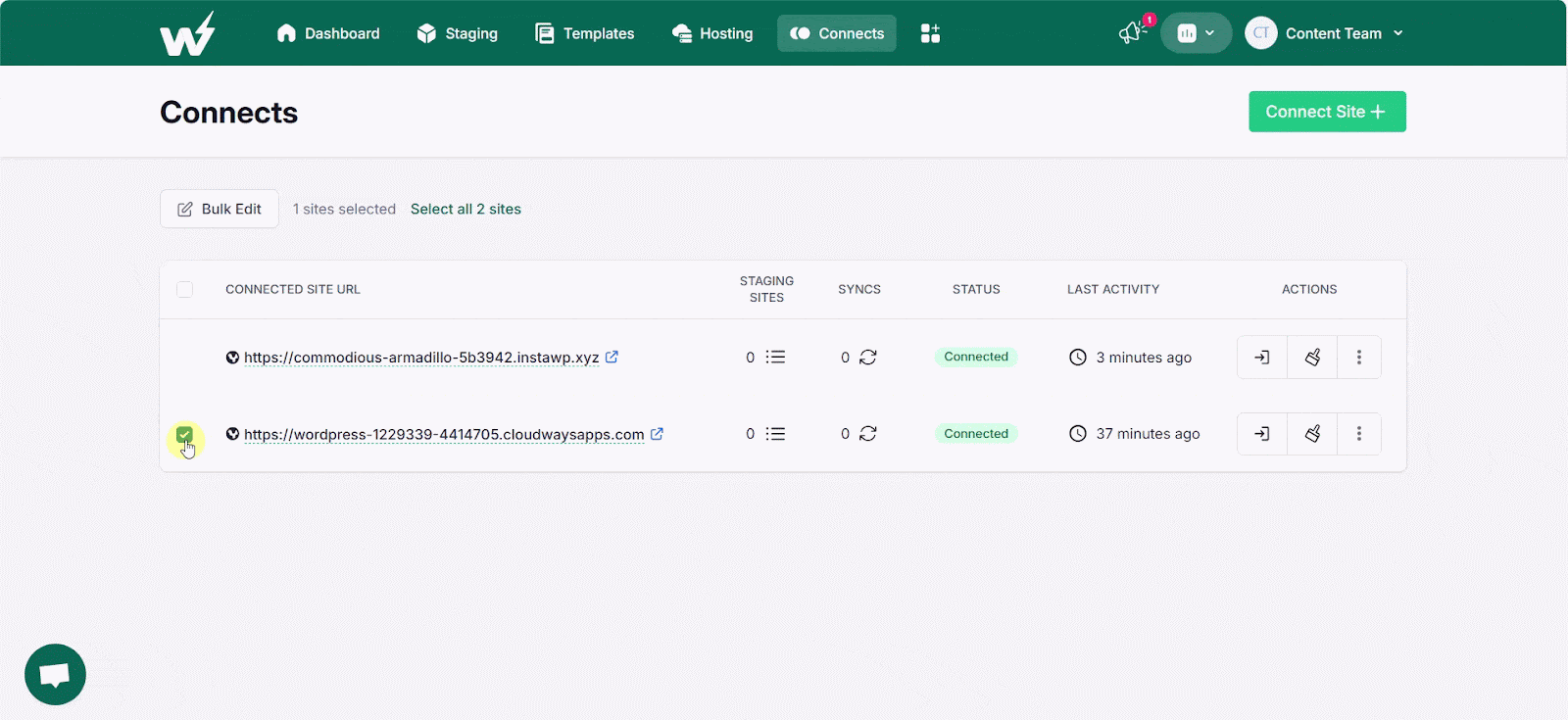Open the announcements megaphone icon

[x=1132, y=33]
